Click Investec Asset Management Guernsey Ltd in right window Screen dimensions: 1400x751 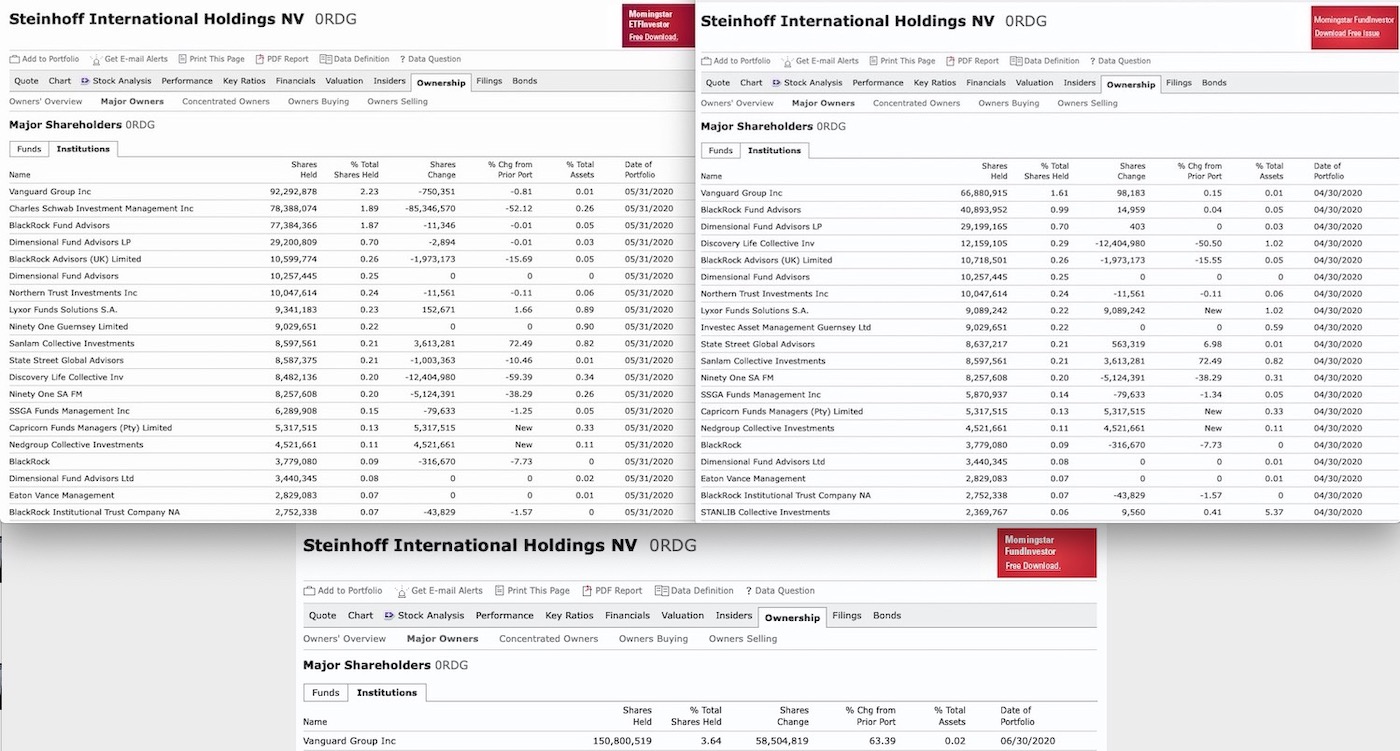tap(786, 327)
